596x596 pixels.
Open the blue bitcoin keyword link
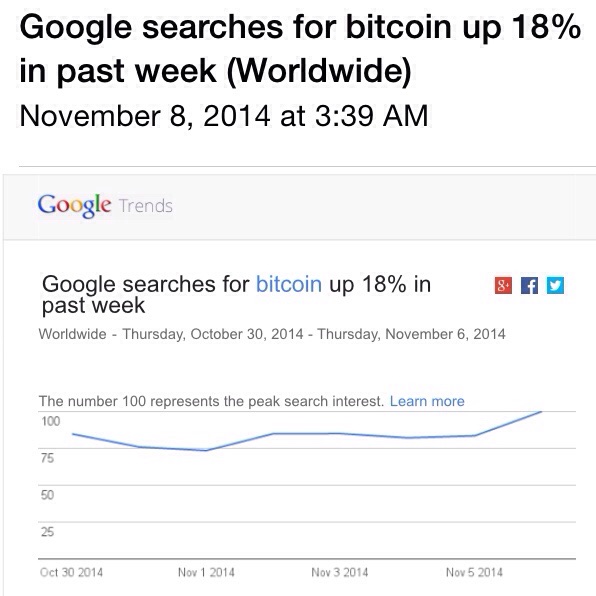coord(289,284)
